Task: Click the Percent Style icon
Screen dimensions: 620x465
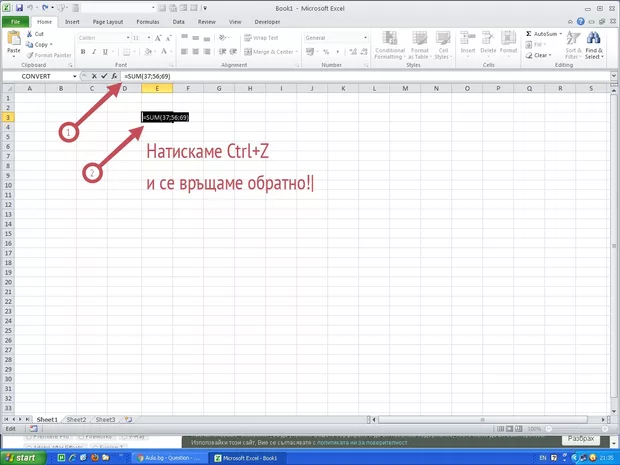Action: 326,52
